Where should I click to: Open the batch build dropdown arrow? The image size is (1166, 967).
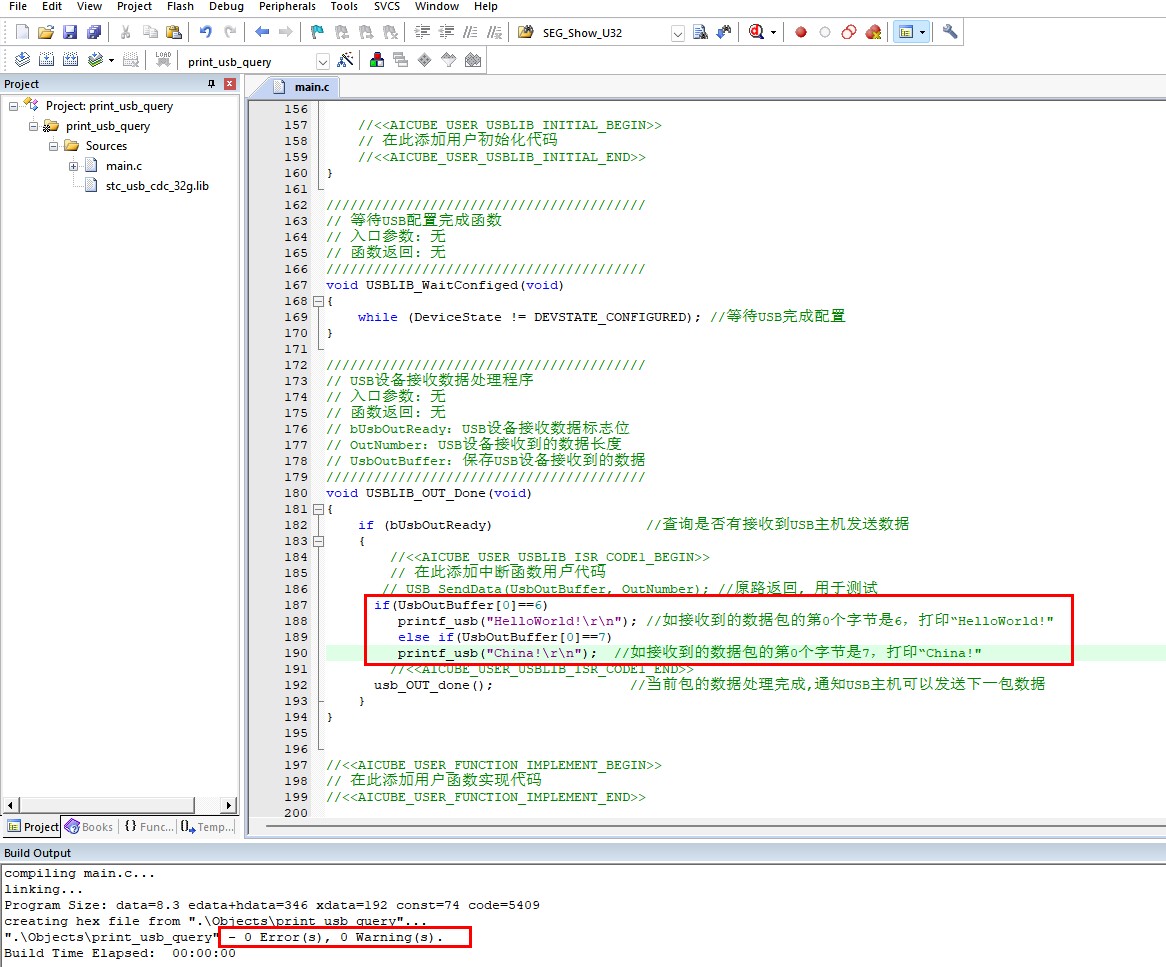click(x=111, y=60)
